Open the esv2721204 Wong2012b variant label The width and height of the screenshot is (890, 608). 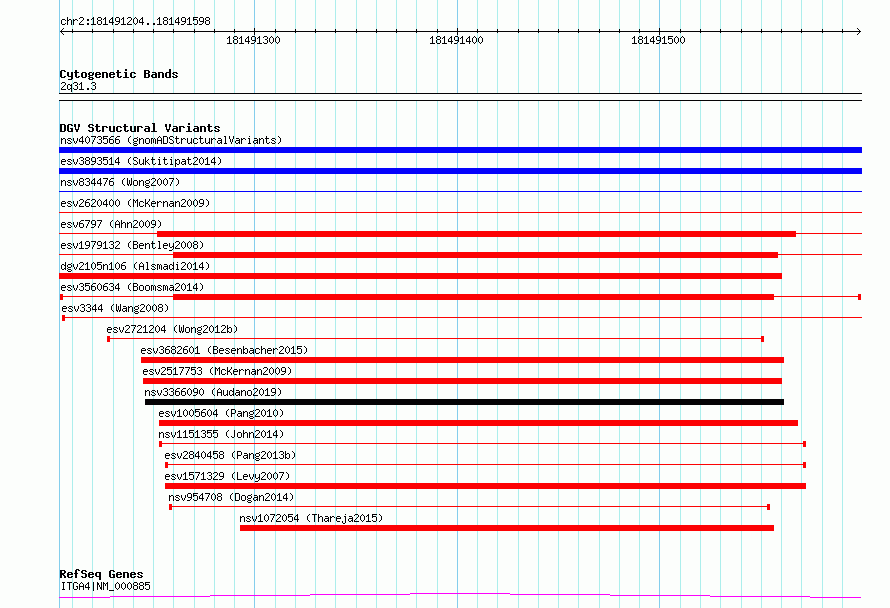pyautogui.click(x=172, y=329)
